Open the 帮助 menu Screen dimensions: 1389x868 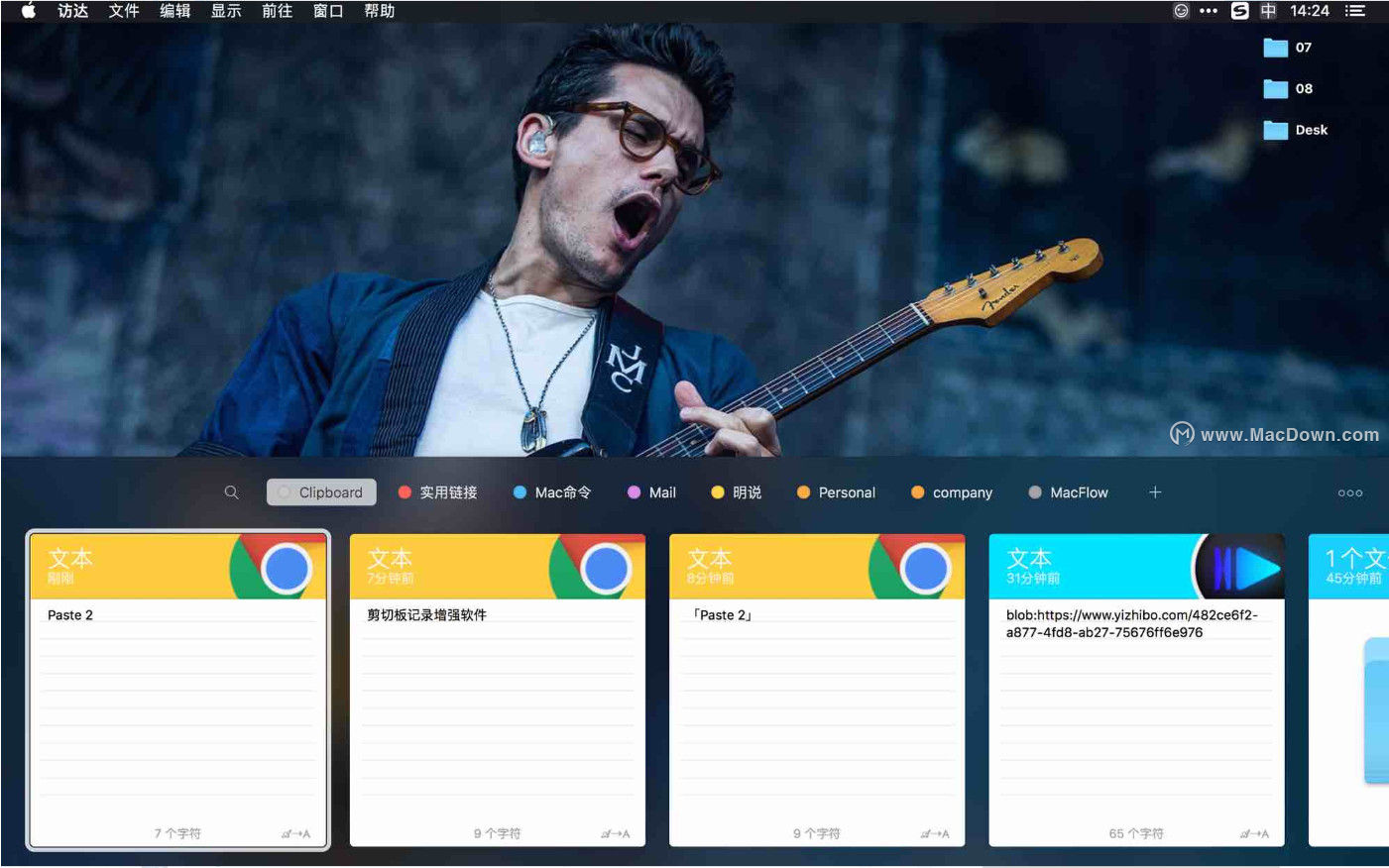click(x=379, y=11)
